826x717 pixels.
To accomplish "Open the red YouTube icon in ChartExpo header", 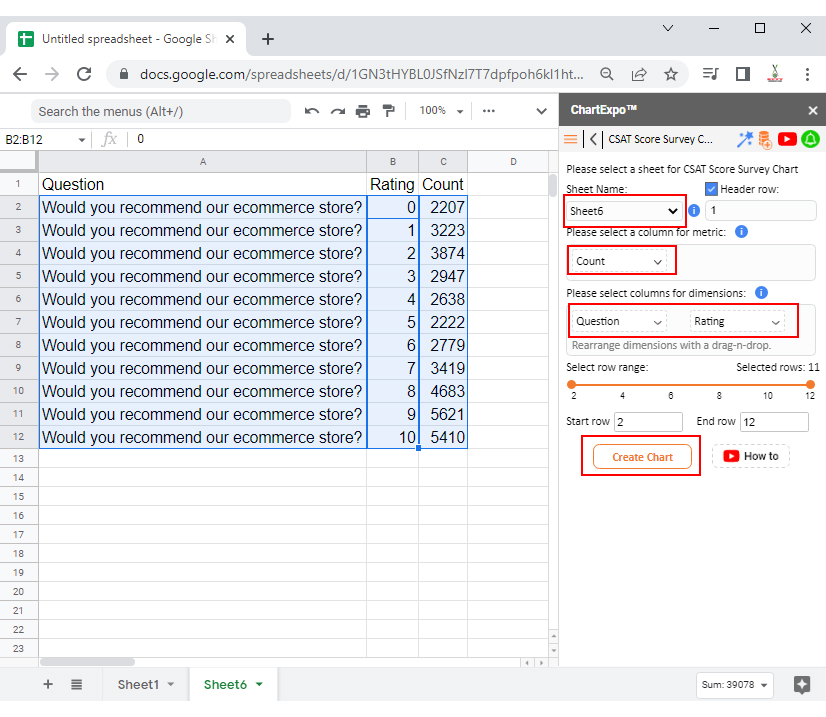I will pyautogui.click(x=787, y=139).
